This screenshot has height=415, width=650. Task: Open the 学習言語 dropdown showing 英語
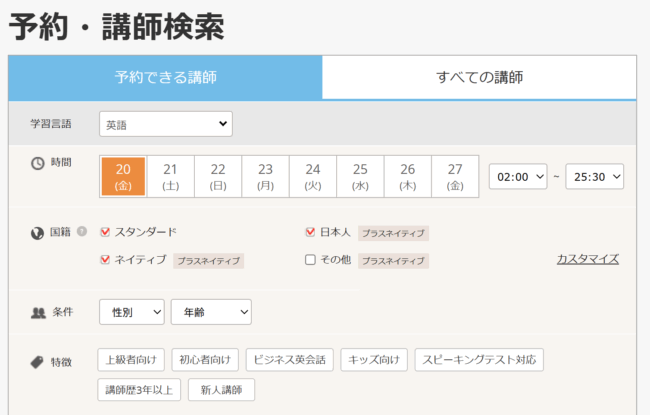pyautogui.click(x=166, y=125)
